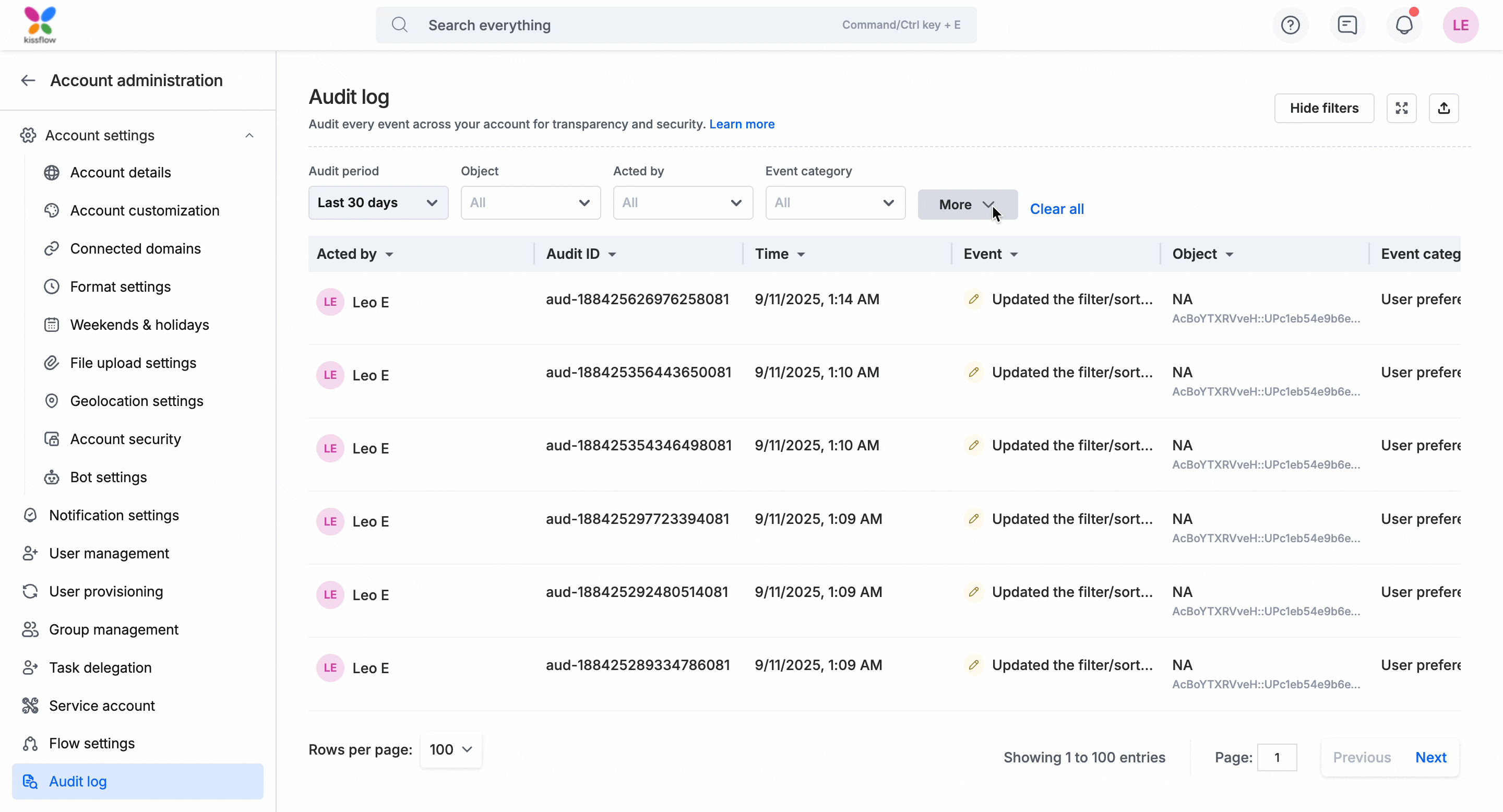Click the Page number input field

[1276, 757]
